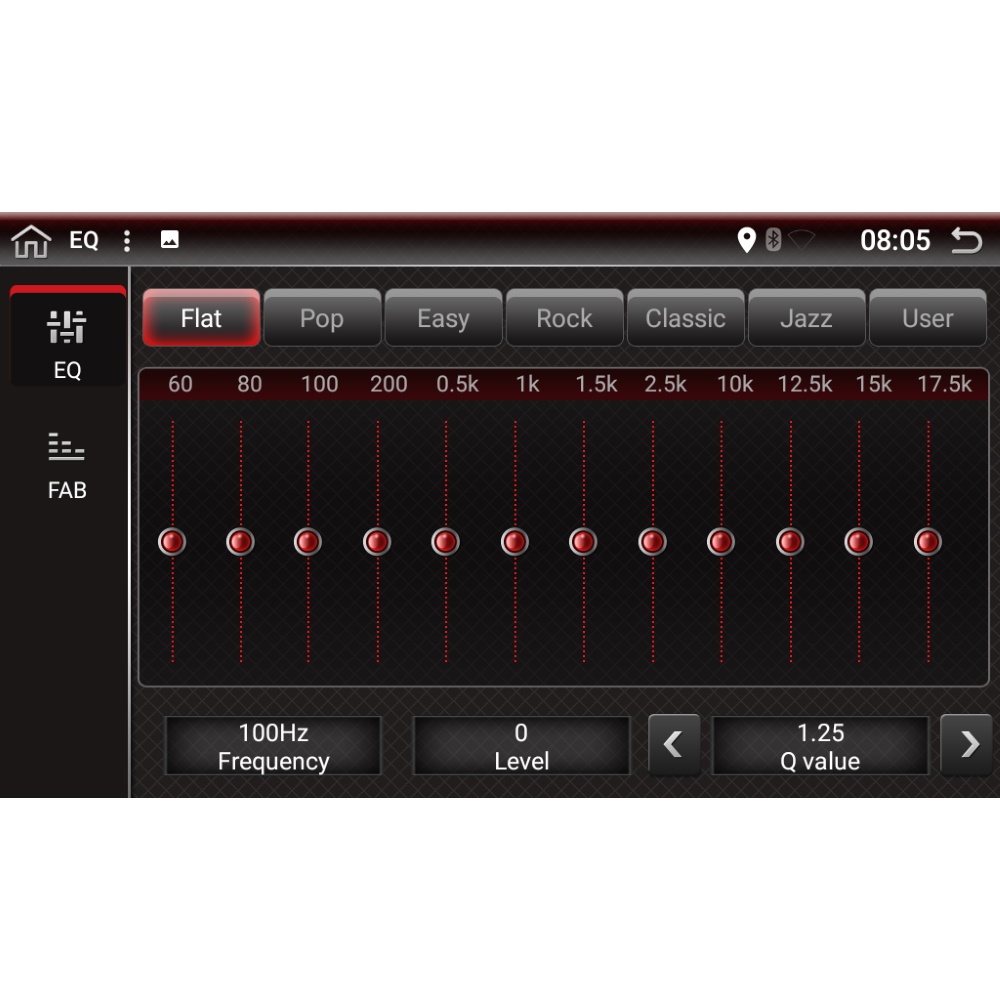Increase Q value with right chevron
This screenshot has height=1000, width=1000.
point(967,745)
